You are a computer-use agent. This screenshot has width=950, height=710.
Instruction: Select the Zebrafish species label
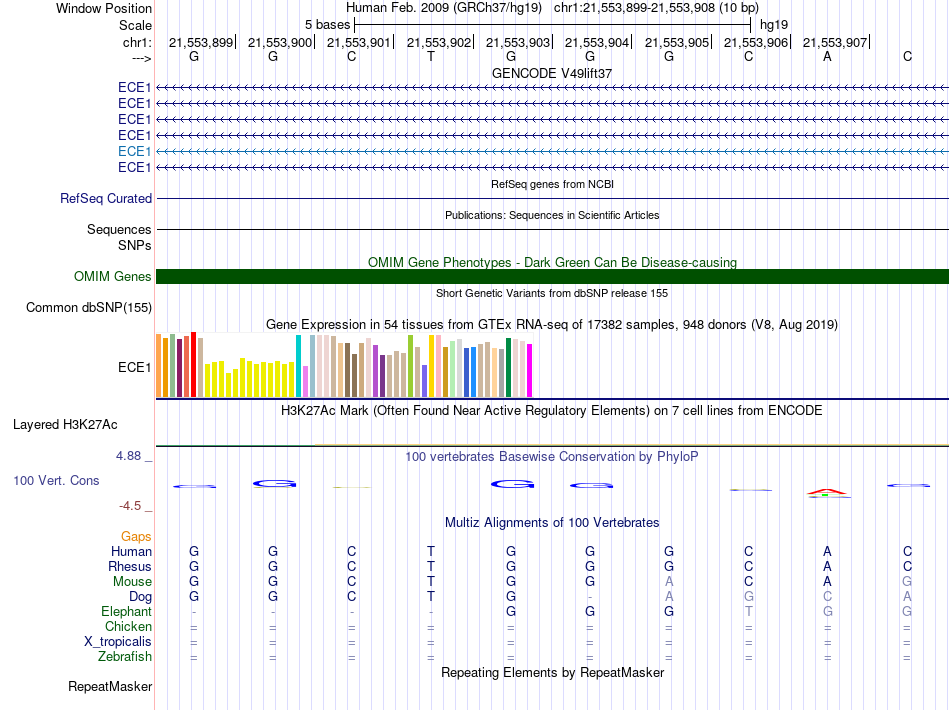coord(125,657)
